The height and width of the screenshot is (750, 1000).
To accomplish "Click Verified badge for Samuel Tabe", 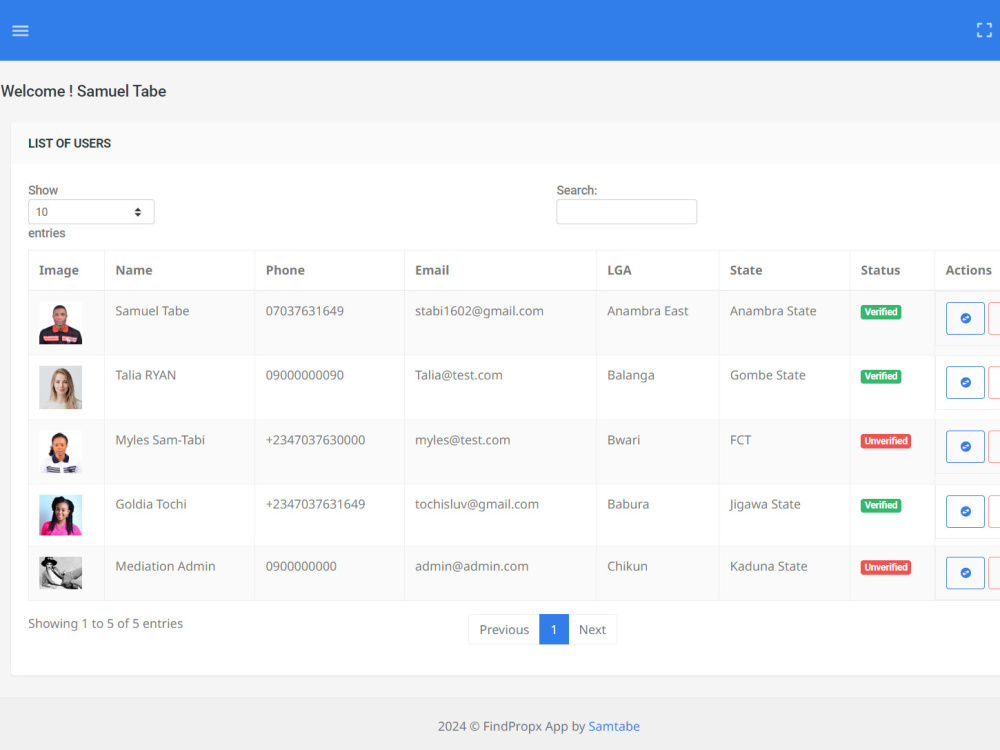I will pos(881,312).
